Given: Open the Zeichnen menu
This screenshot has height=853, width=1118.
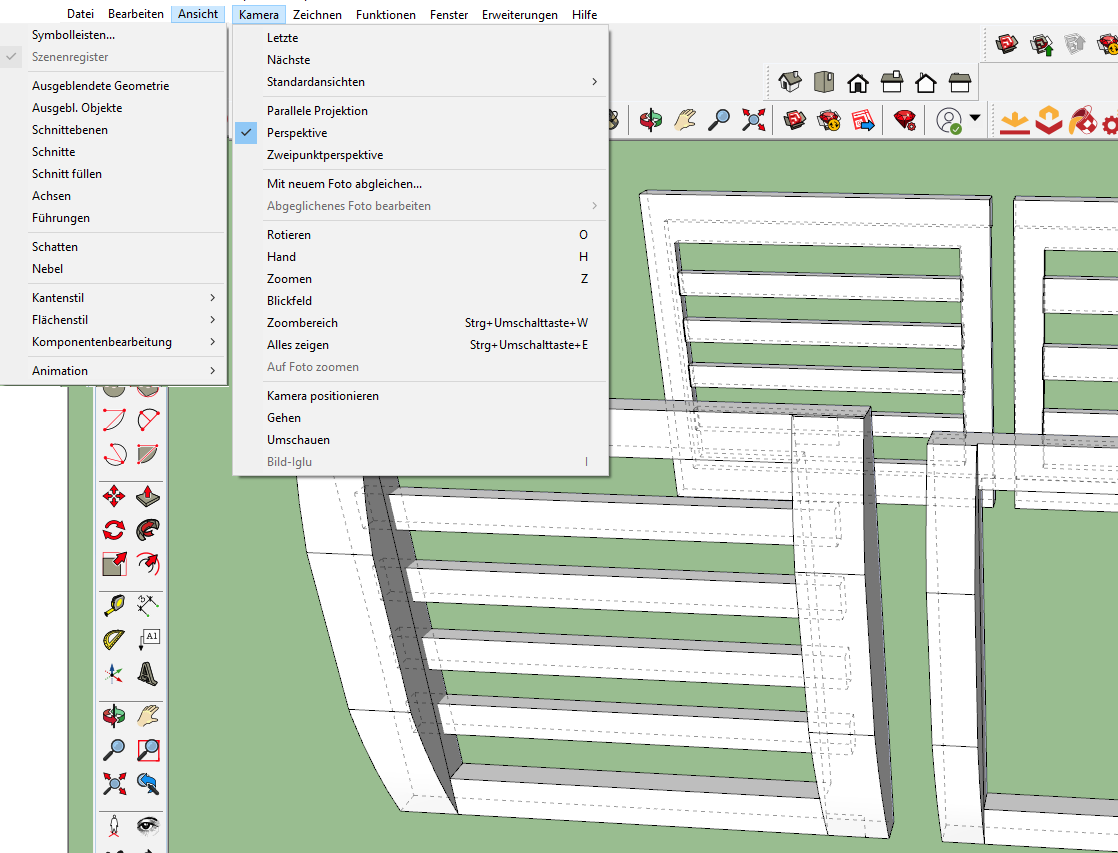Looking at the screenshot, I should coord(317,15).
